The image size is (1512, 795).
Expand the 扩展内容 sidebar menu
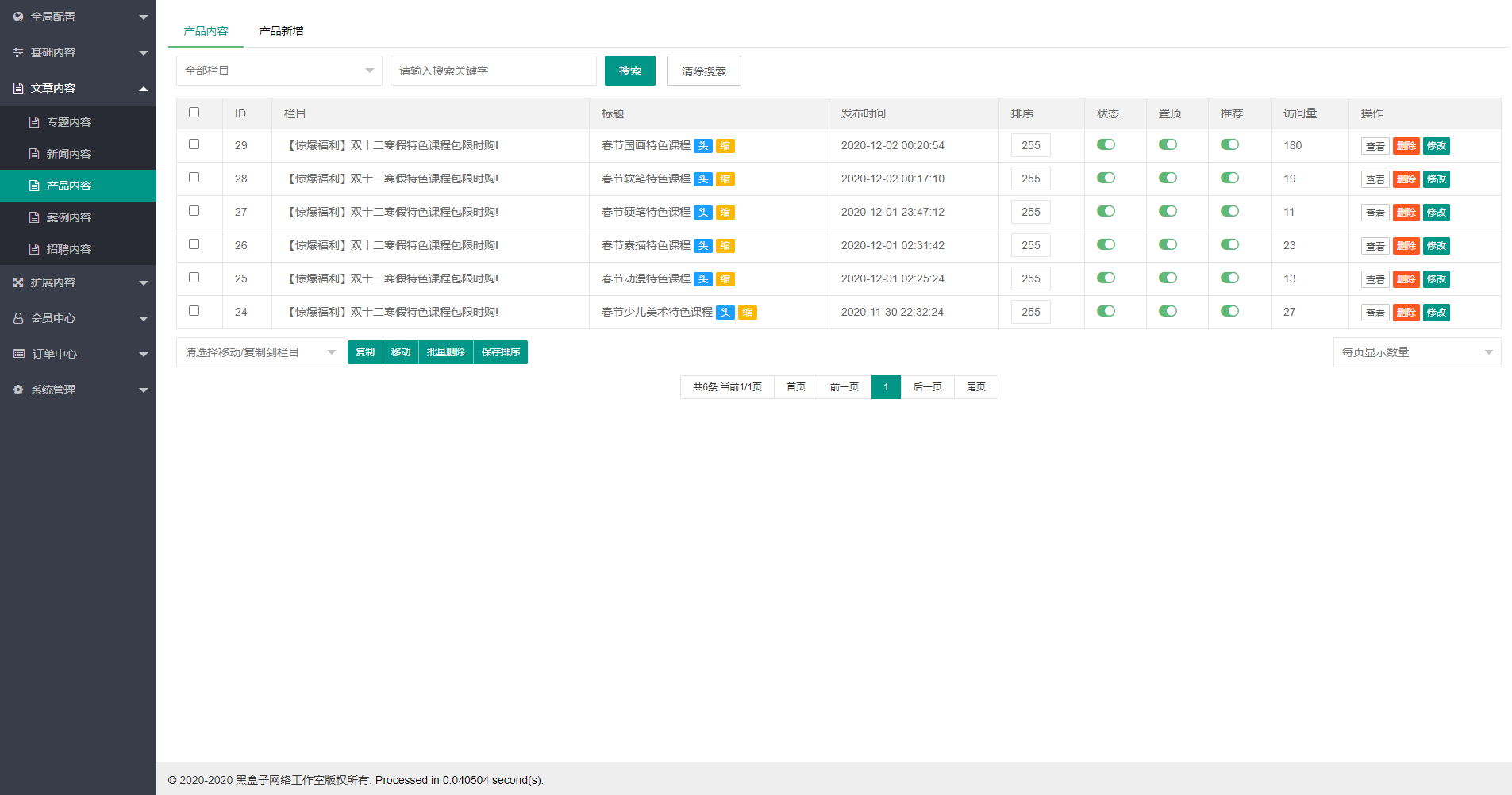click(x=78, y=282)
